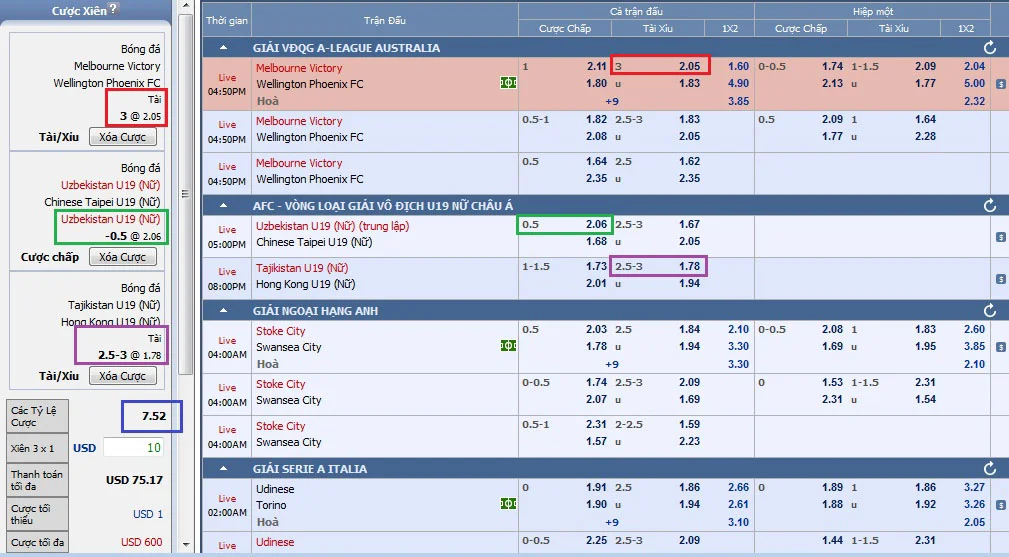This screenshot has width=1009, height=557.
Task: Click the blue stats icon beside Tajikistan U19 row
Action: coord(1001,279)
